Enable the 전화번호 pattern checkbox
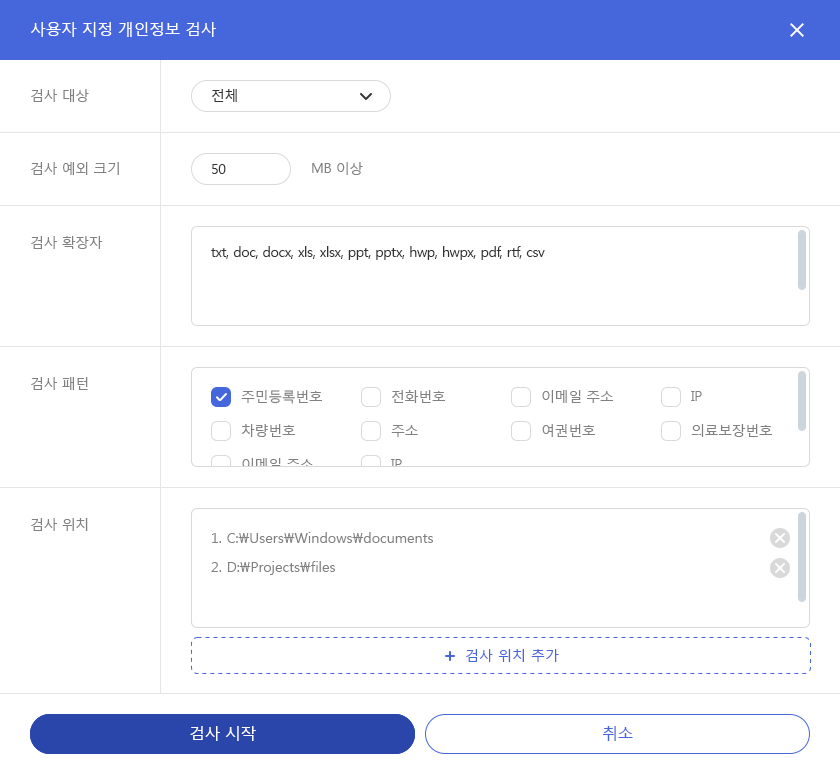Screen dimensions: 840x774 (371, 397)
